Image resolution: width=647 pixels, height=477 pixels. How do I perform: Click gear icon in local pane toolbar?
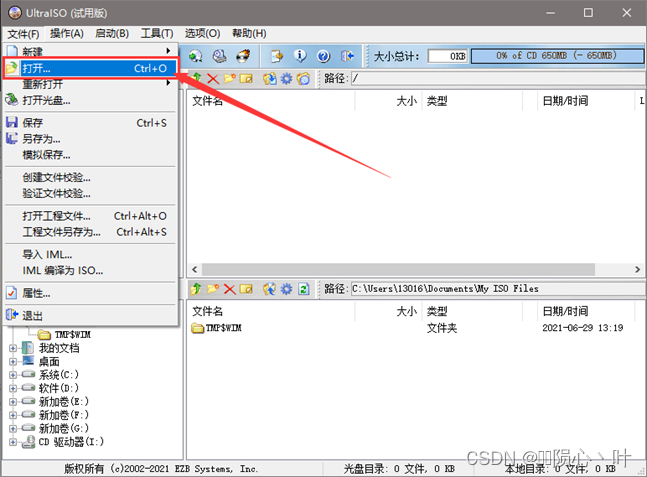point(286,289)
